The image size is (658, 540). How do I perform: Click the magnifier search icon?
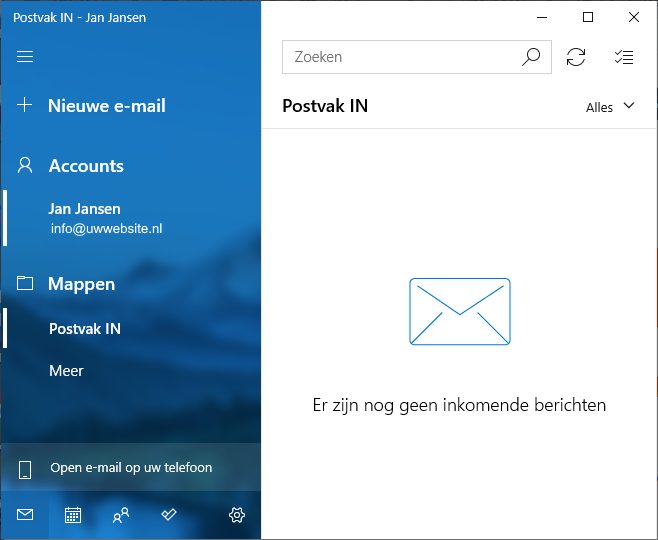coord(531,57)
